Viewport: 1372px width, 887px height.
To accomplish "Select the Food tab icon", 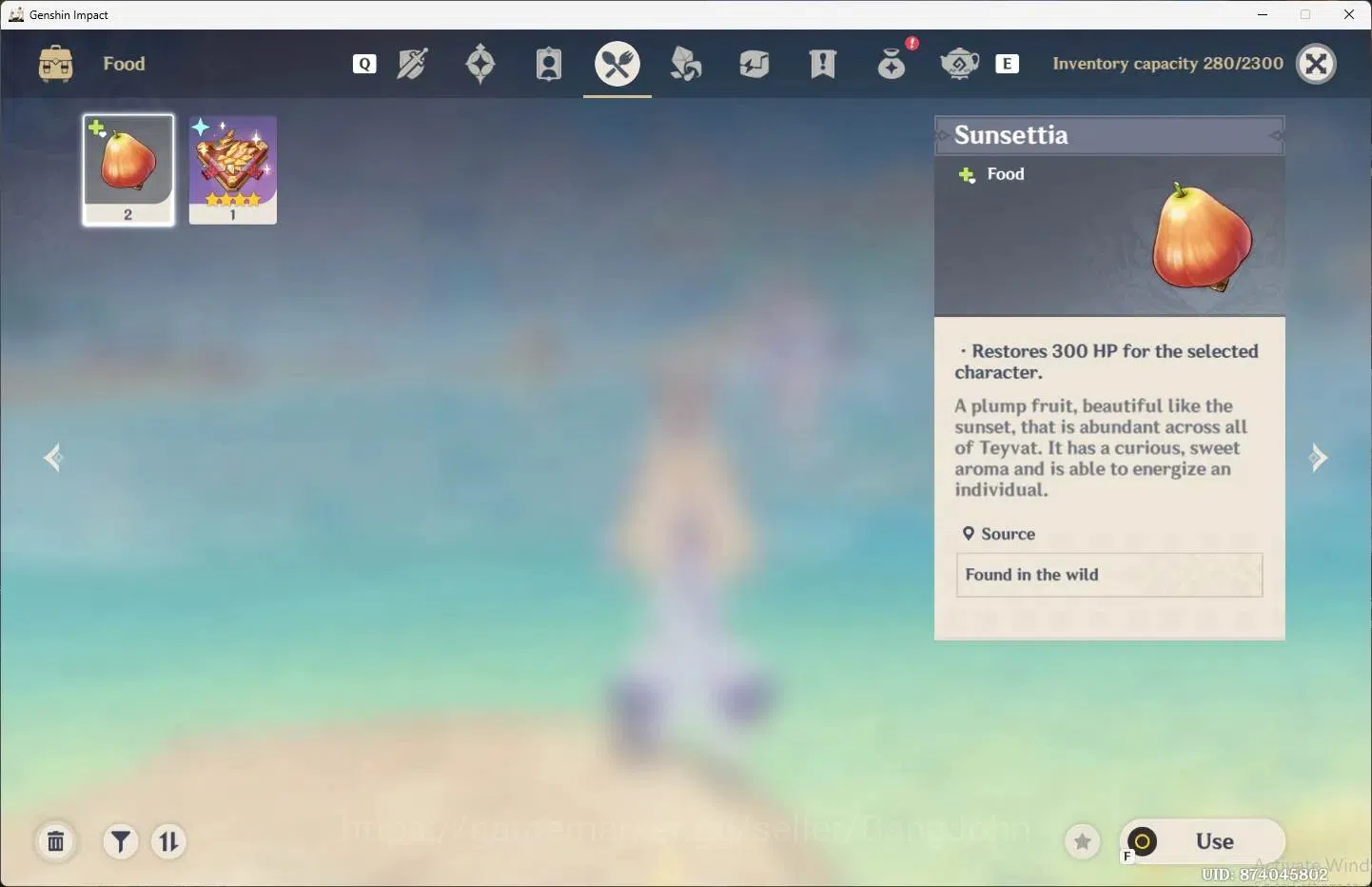I will pyautogui.click(x=617, y=64).
